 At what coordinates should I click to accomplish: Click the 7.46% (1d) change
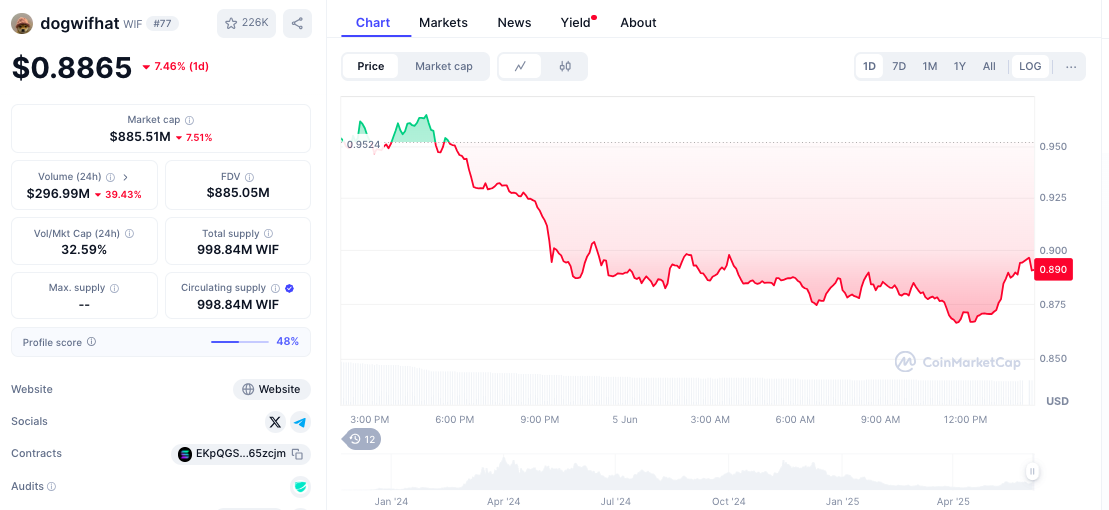[x=175, y=66]
